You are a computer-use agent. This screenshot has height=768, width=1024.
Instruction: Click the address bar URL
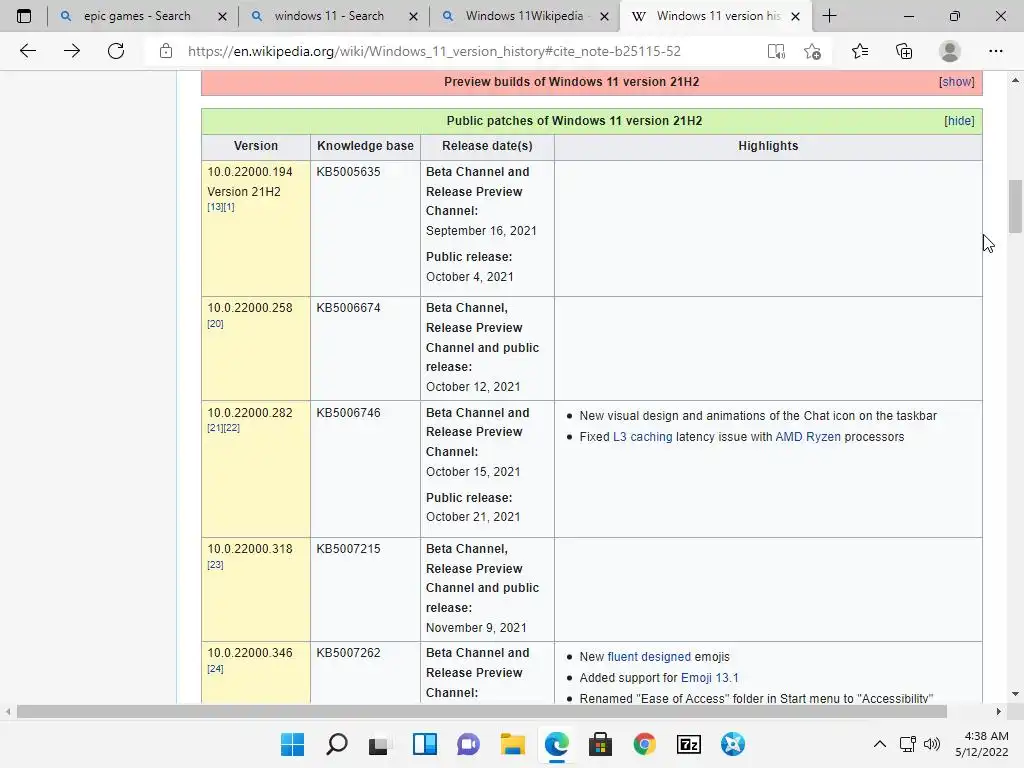click(x=434, y=51)
